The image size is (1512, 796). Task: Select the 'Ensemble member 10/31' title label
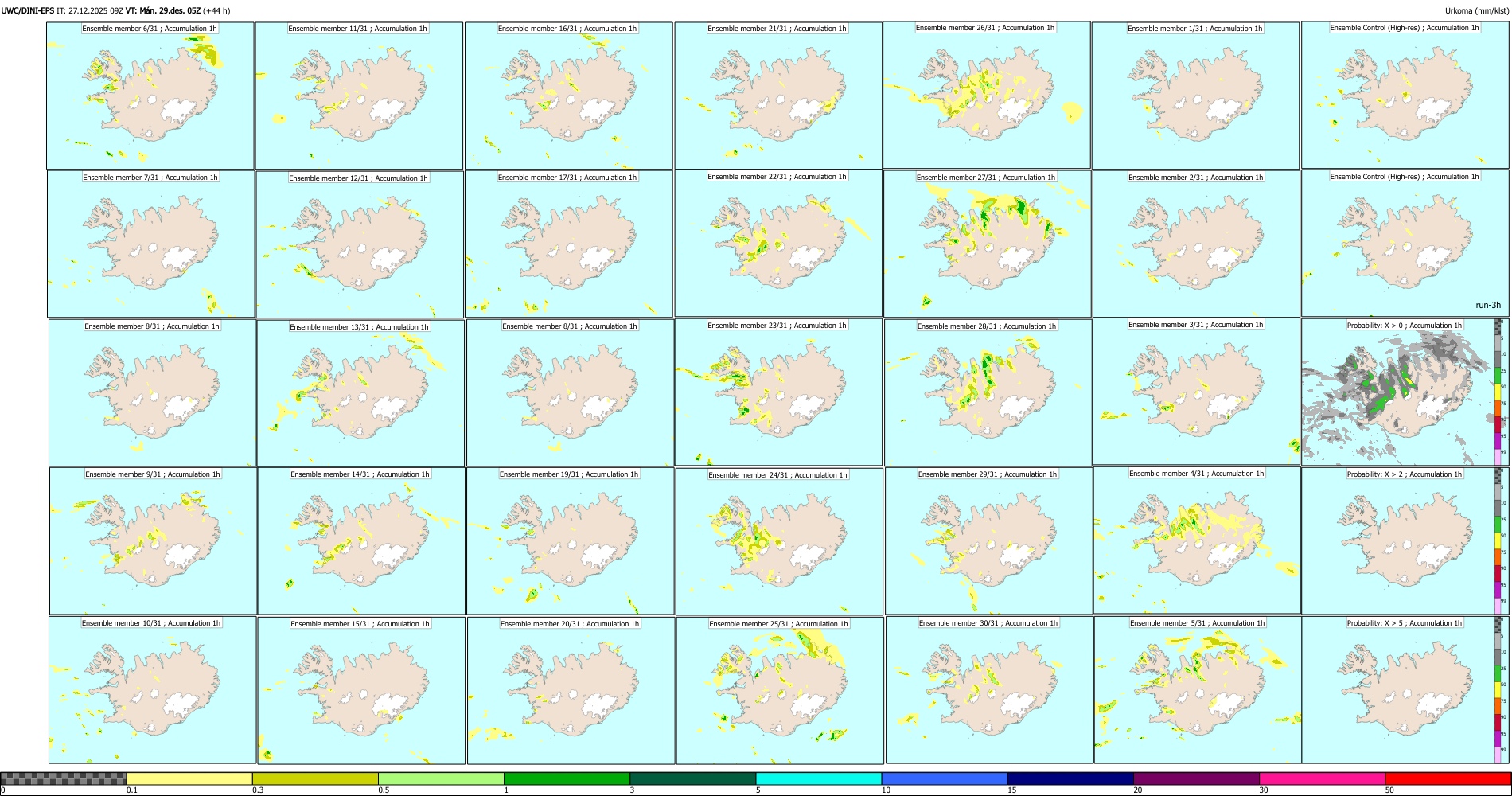coord(151,623)
